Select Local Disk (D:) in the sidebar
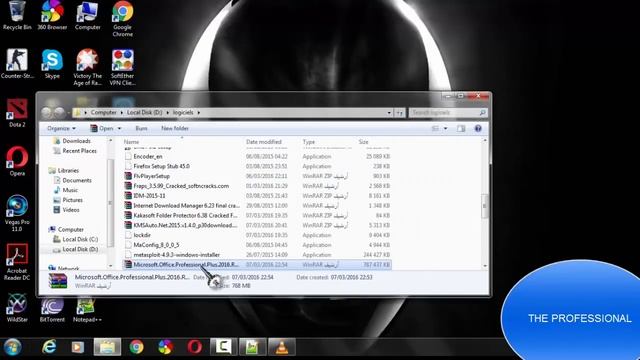The image size is (640, 360). [x=76, y=249]
